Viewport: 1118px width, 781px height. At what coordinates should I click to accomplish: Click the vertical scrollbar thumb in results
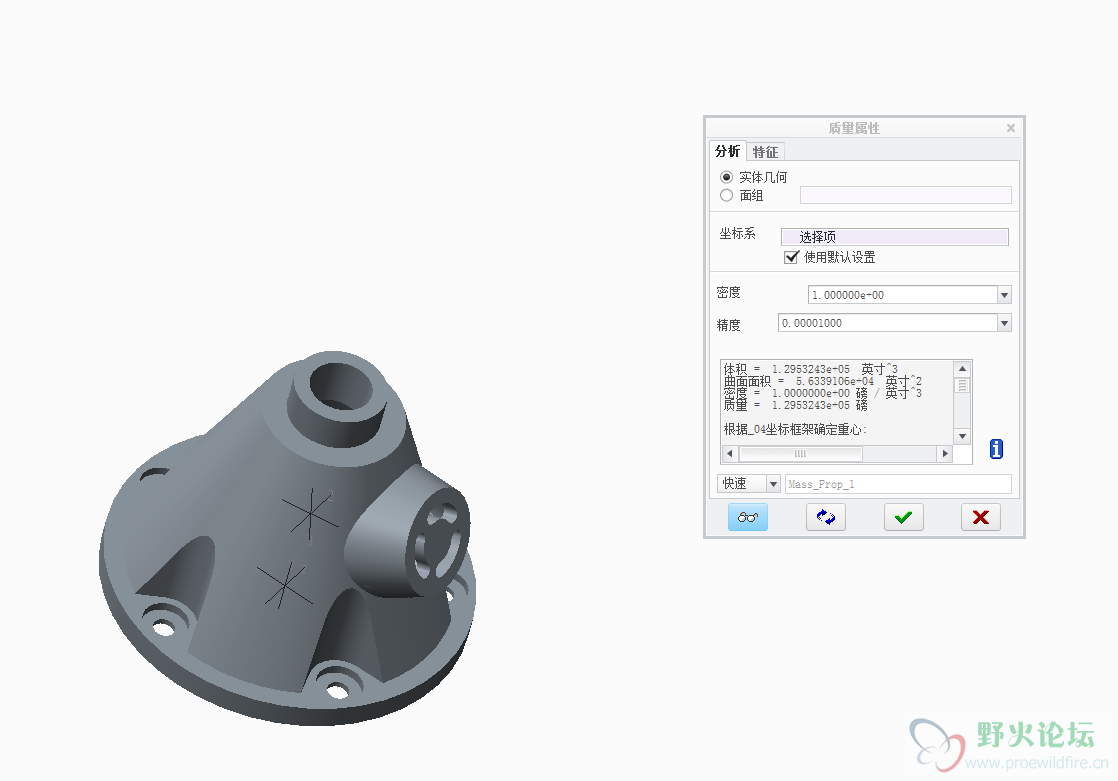pos(962,385)
